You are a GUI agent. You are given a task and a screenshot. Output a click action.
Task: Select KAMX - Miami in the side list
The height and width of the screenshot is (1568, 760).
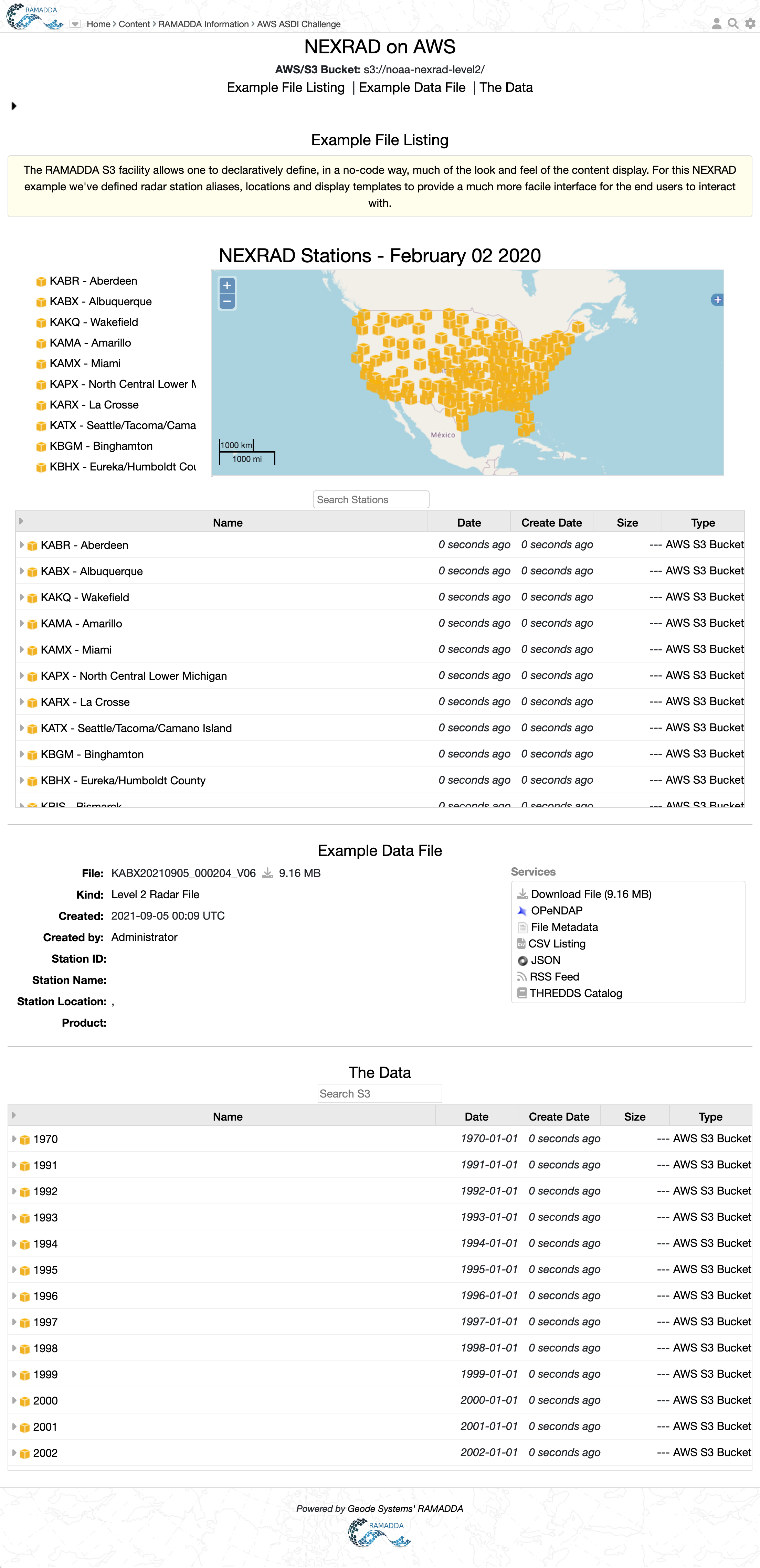point(85,363)
